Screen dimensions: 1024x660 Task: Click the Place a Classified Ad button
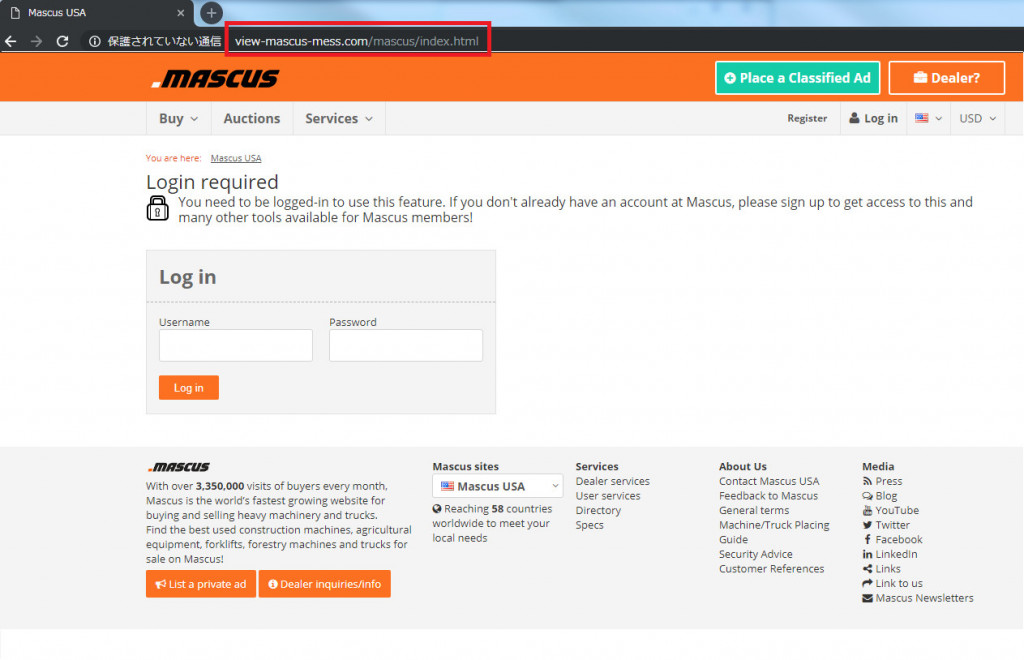(x=797, y=78)
